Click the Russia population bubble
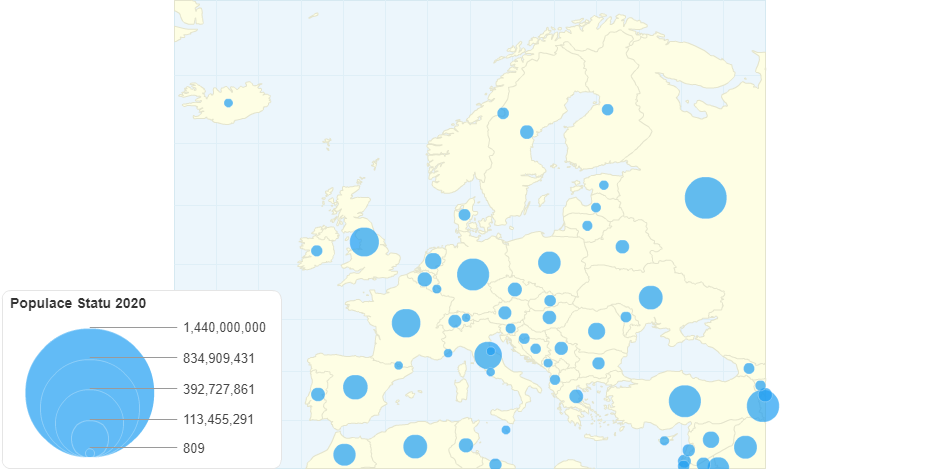Screen dimensions: 940x469 pyautogui.click(x=705, y=197)
